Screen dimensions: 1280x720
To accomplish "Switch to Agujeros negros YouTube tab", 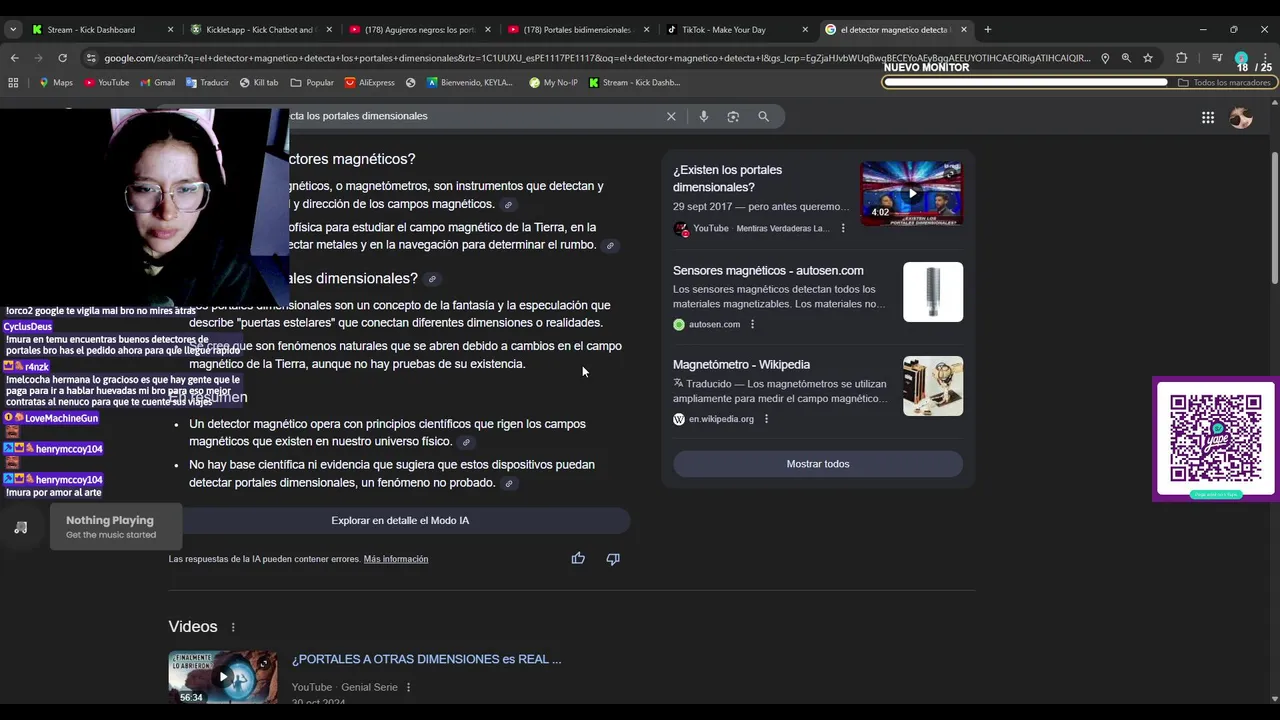I will [x=420, y=30].
